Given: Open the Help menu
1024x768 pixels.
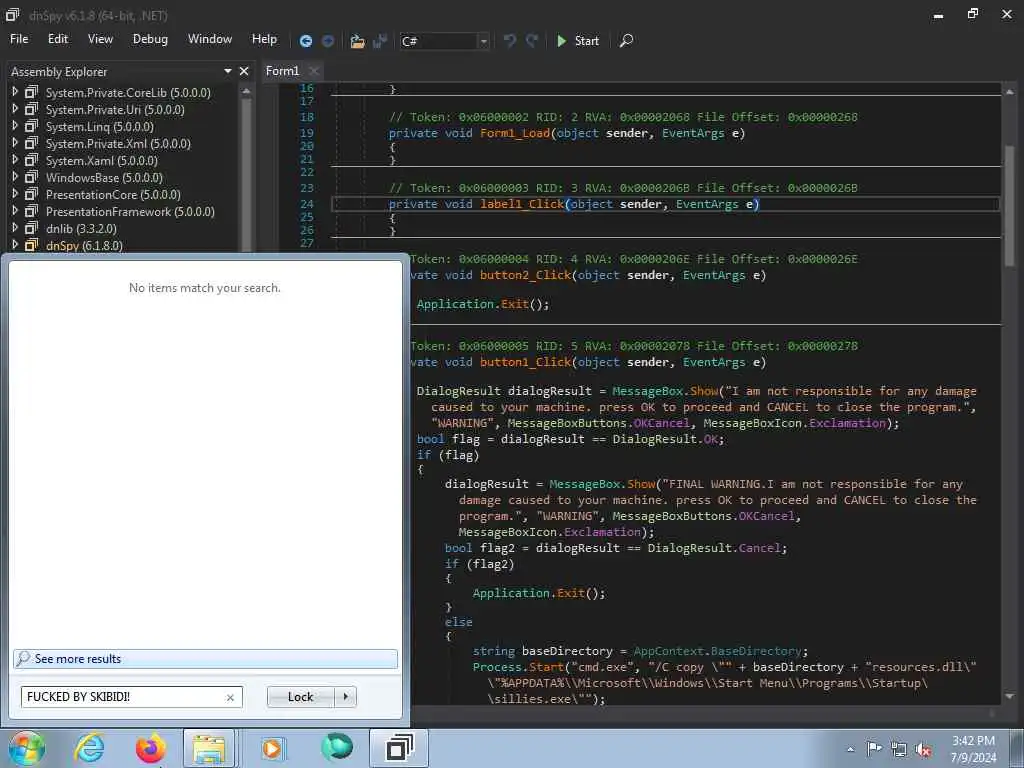Looking at the screenshot, I should point(264,39).
